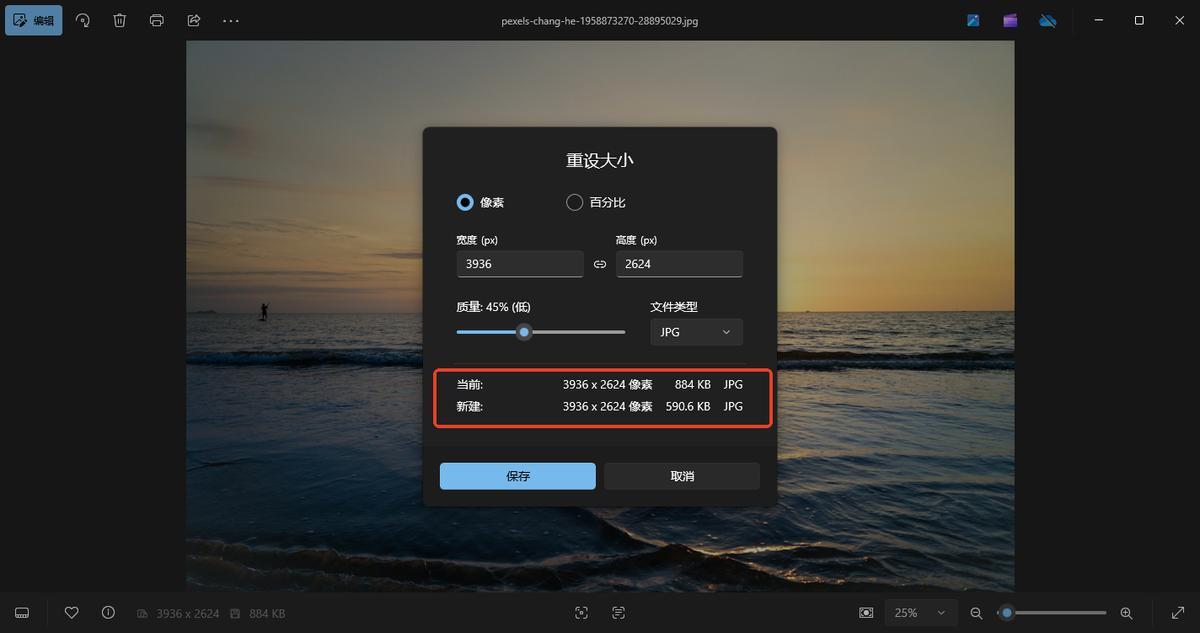
Task: Expand the 25% zoom level dropdown
Action: tap(920, 613)
